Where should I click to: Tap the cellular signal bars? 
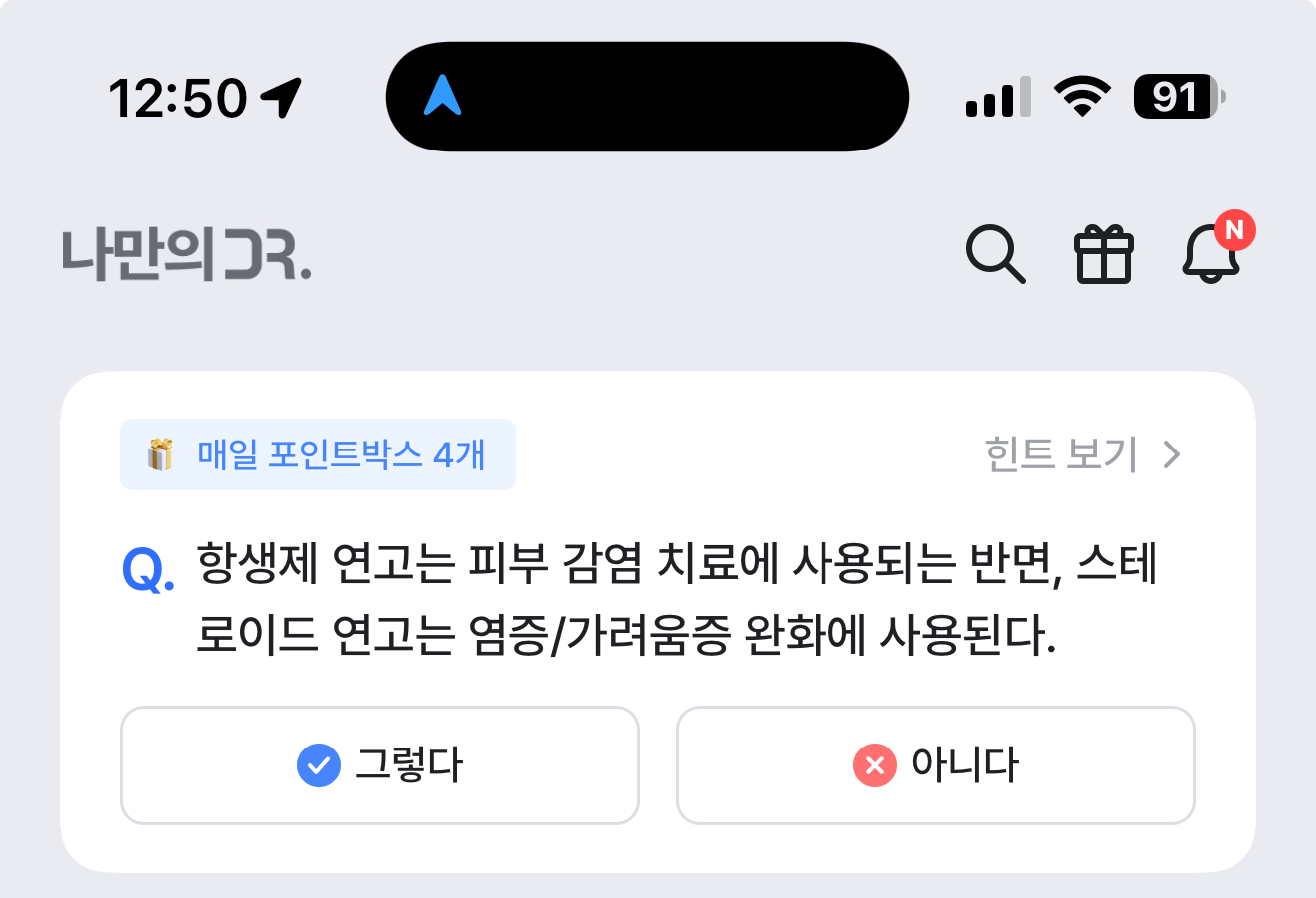click(x=998, y=98)
